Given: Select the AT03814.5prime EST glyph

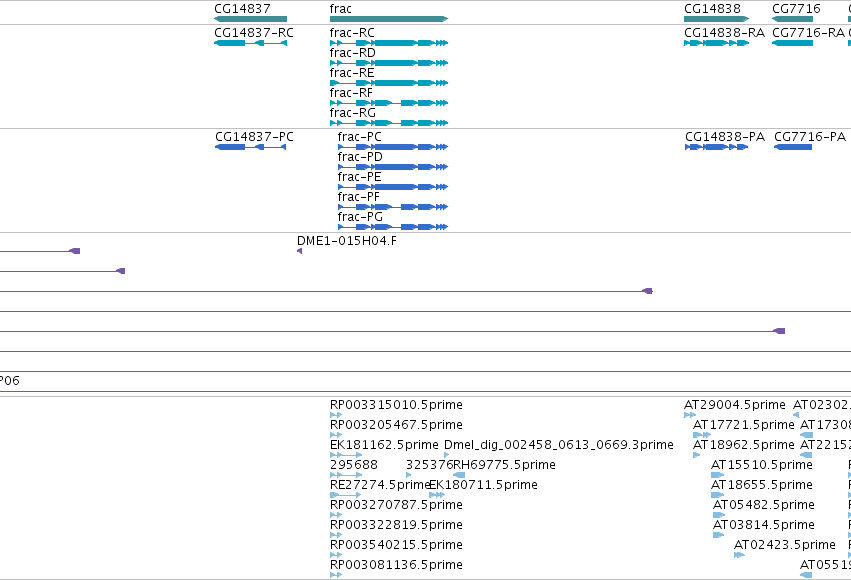Looking at the screenshot, I should tap(719, 536).
